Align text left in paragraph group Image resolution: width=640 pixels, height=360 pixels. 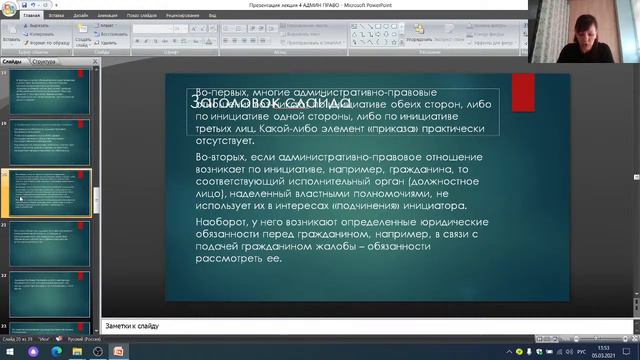(226, 41)
